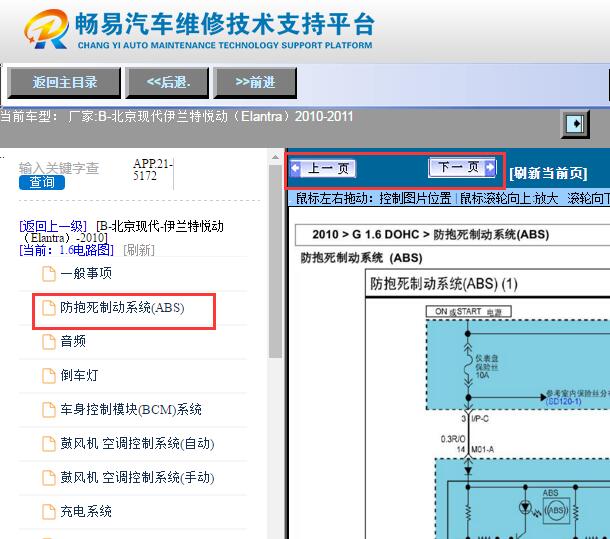Open the 音频 entry

[73, 341]
